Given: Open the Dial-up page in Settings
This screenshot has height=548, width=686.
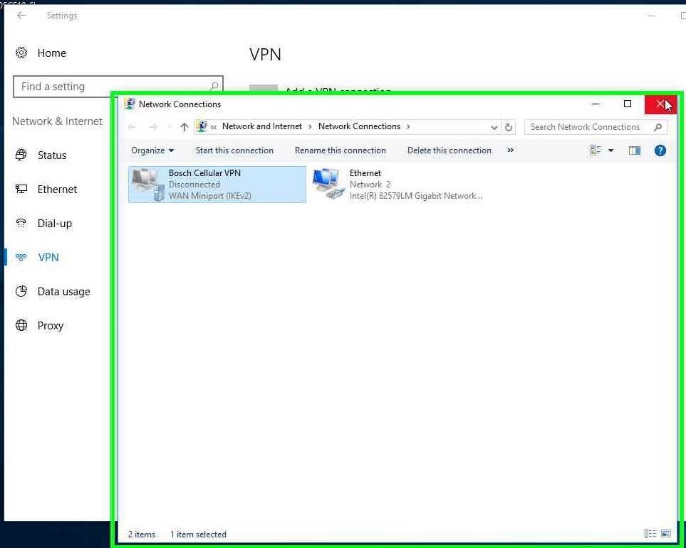Looking at the screenshot, I should 55,223.
